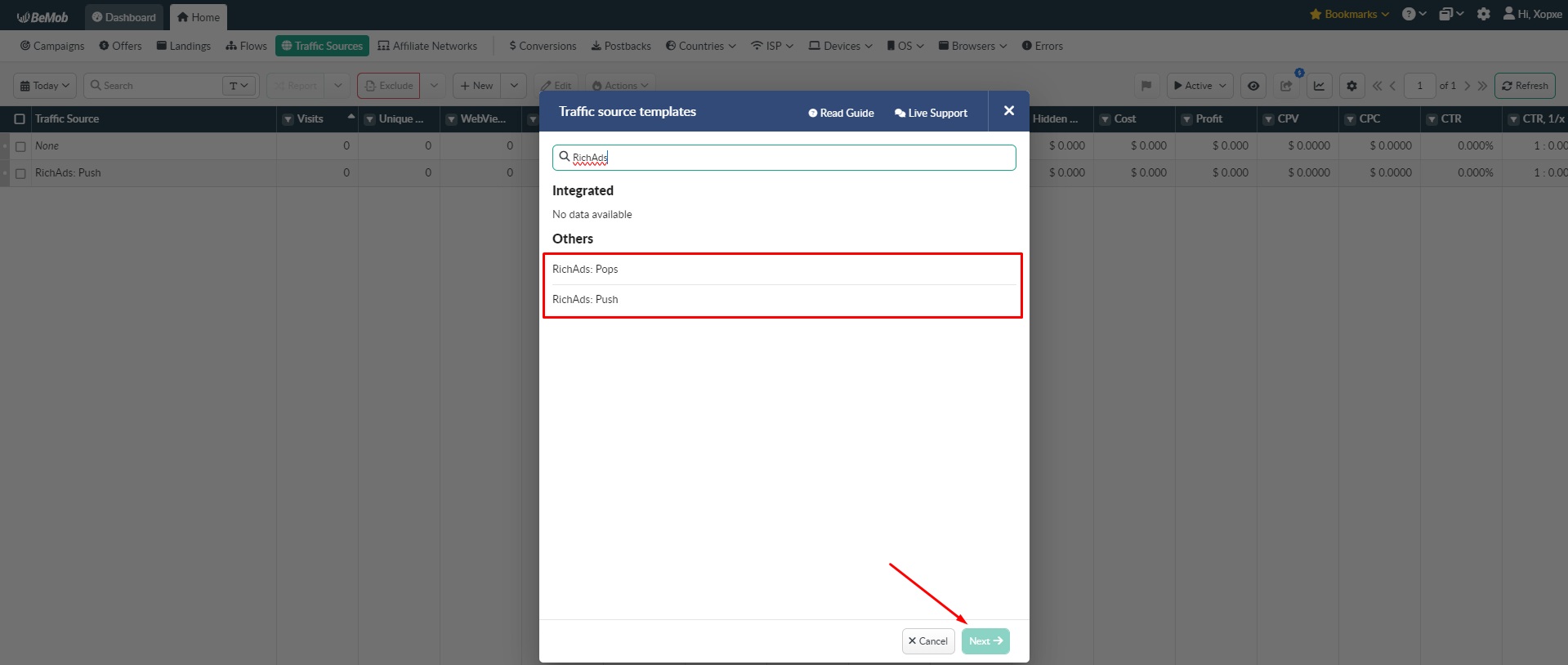The image size is (1568, 665).
Task: Click the Unique column filter icon
Action: pos(369,119)
